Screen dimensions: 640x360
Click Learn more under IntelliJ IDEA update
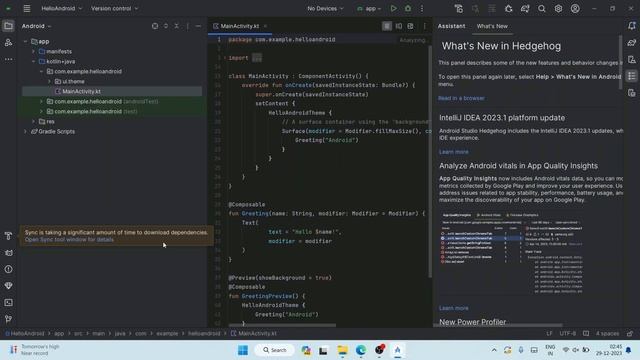[x=453, y=152]
